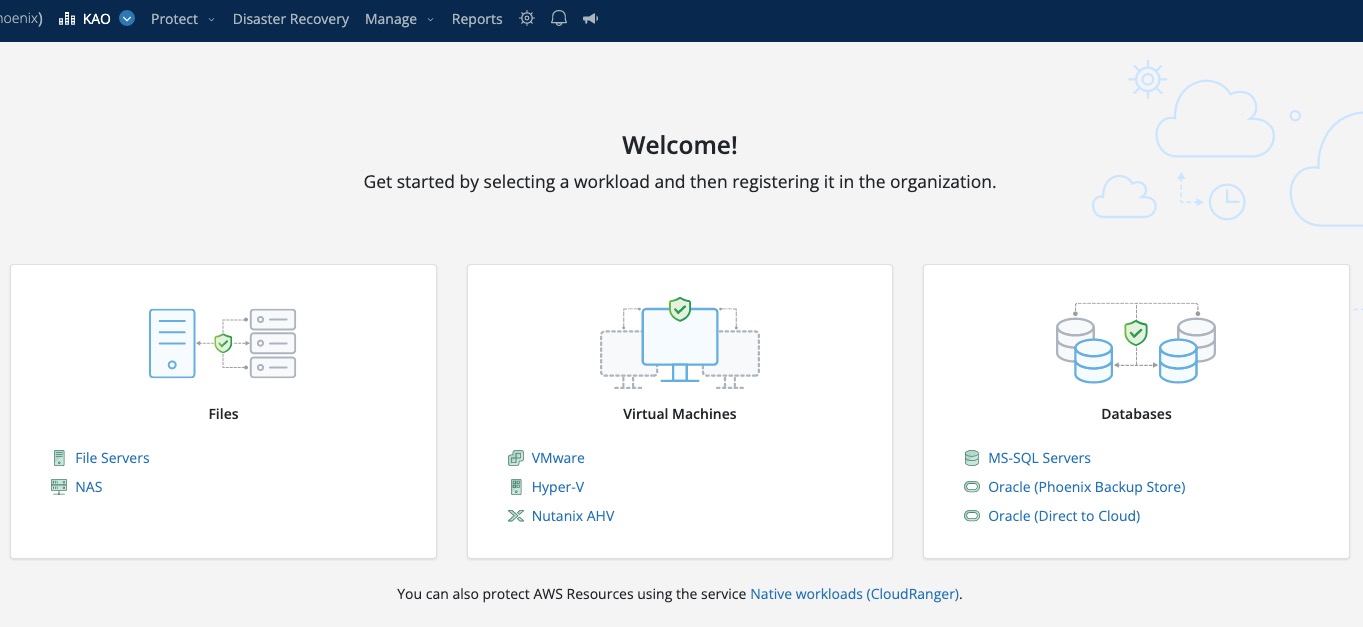Click the Virtual Machines card heading

tap(680, 414)
